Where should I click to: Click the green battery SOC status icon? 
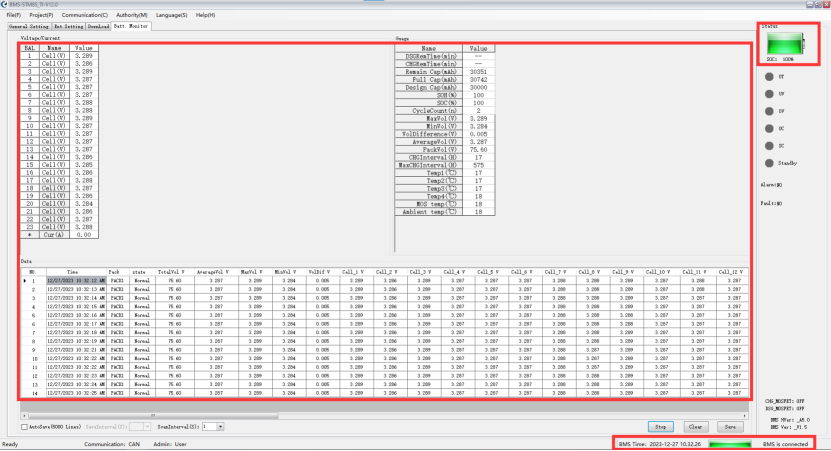point(789,42)
